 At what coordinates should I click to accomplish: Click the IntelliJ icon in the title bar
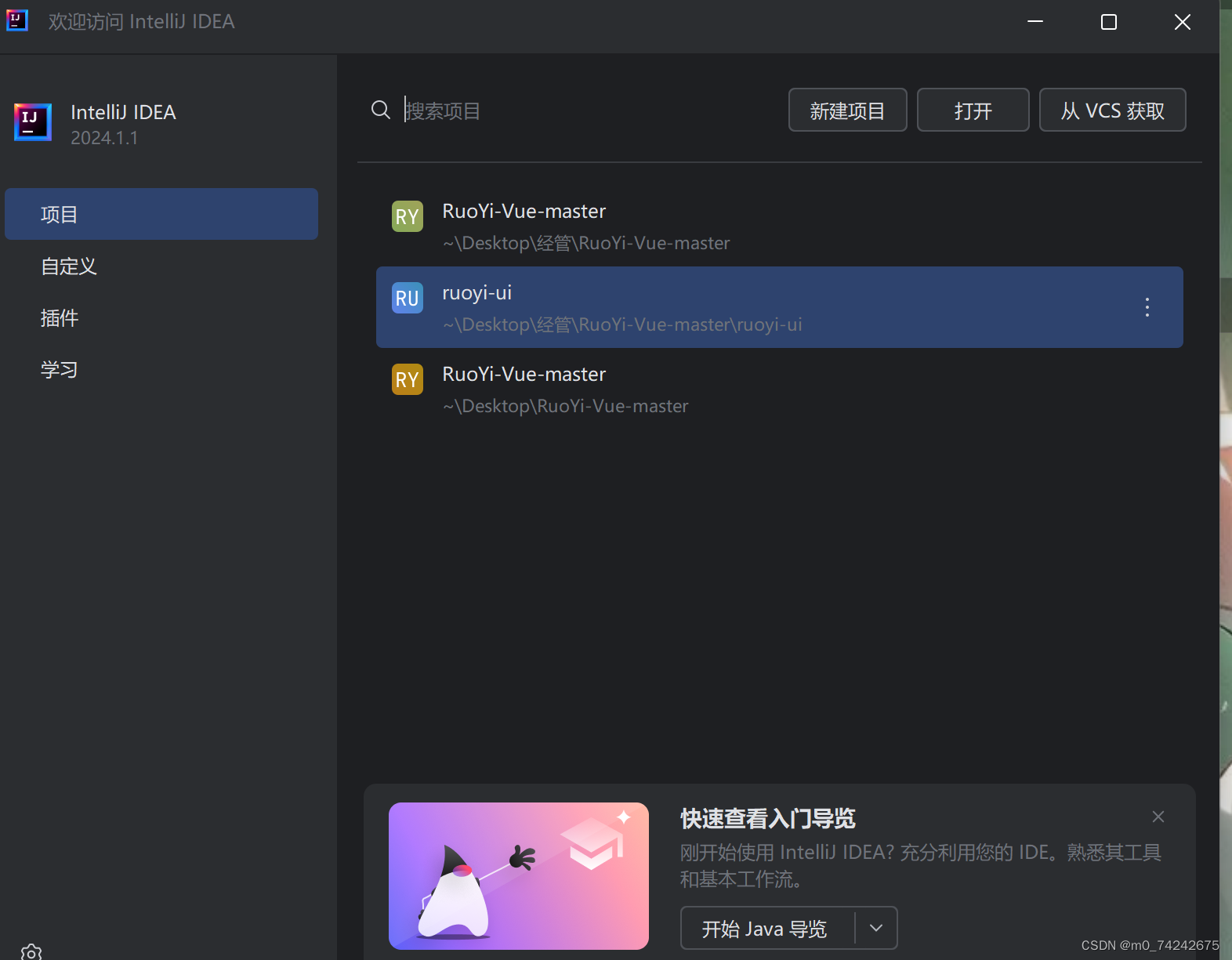pyautogui.click(x=17, y=20)
